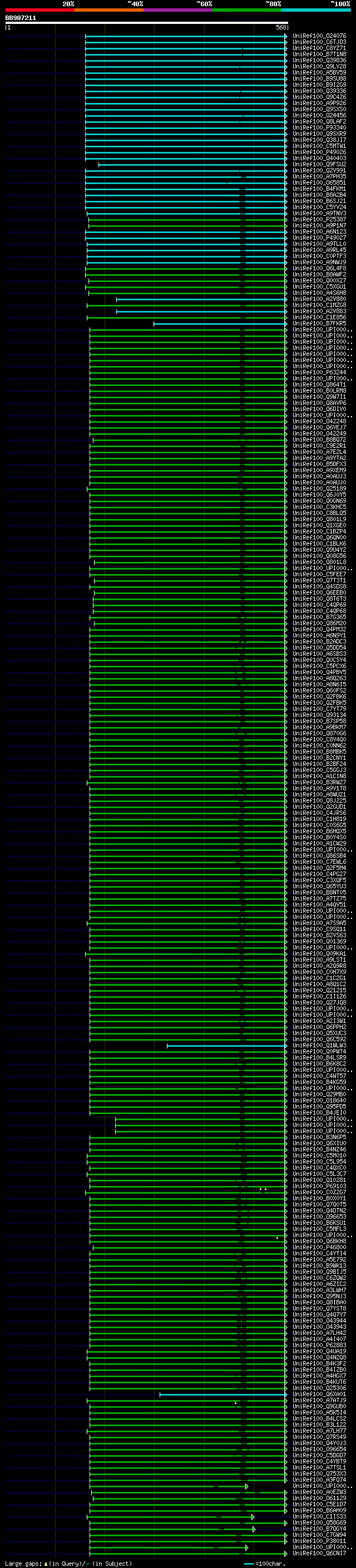
Task: Select hit UniRef100_A7LH42
Action: (319, 1333)
